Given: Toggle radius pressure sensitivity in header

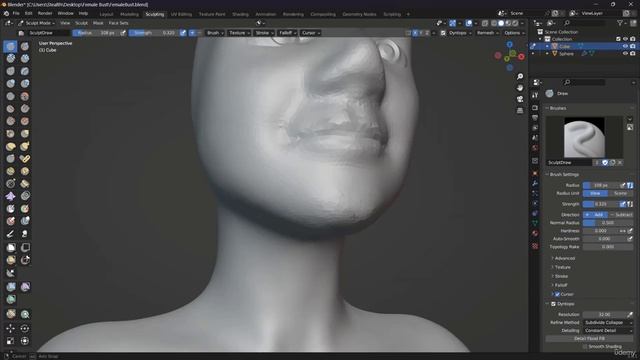Looking at the screenshot, I should [123, 33].
